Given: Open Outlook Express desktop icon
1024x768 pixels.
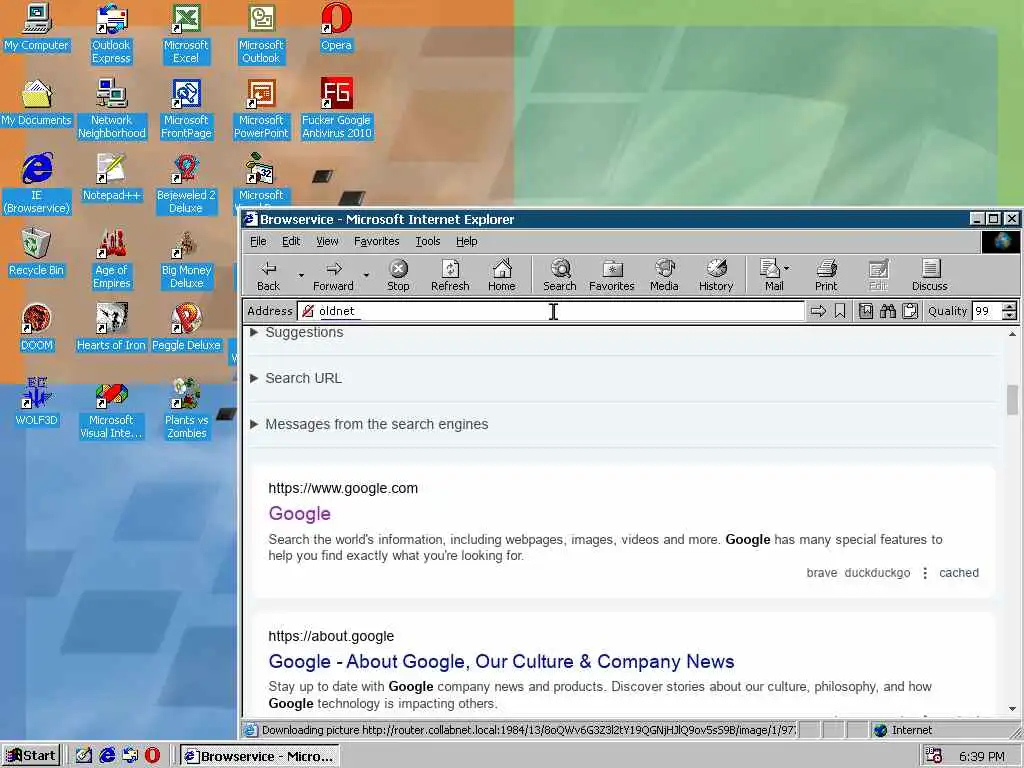Looking at the screenshot, I should click(x=111, y=34).
